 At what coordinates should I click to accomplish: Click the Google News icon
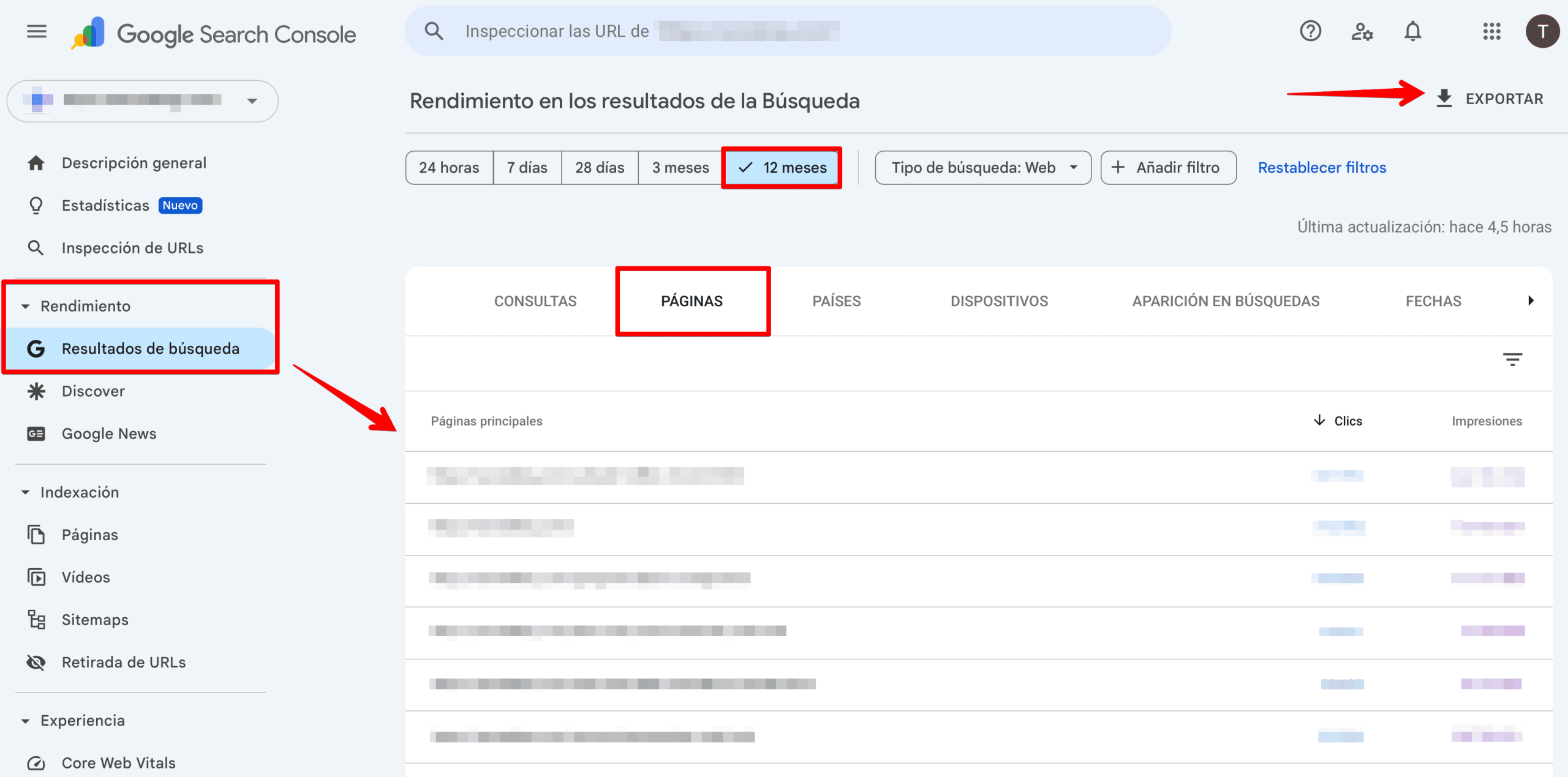click(x=36, y=434)
